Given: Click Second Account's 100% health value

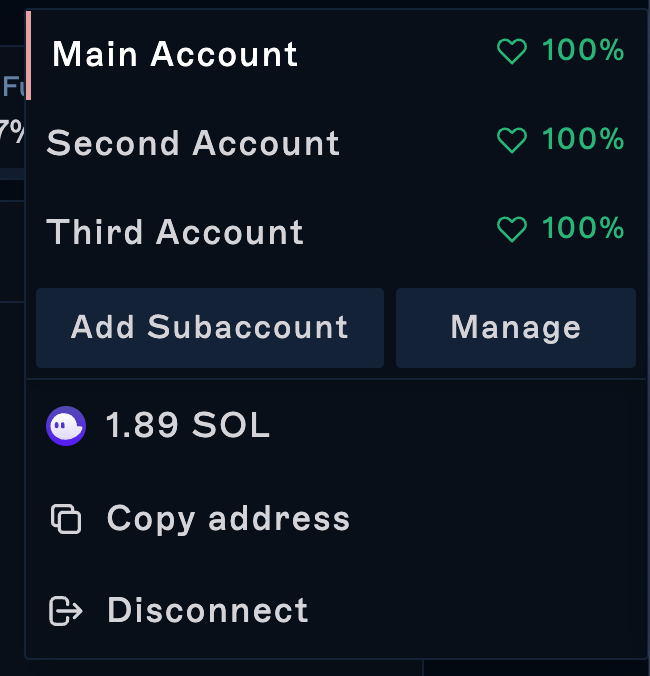Looking at the screenshot, I should (x=583, y=139).
